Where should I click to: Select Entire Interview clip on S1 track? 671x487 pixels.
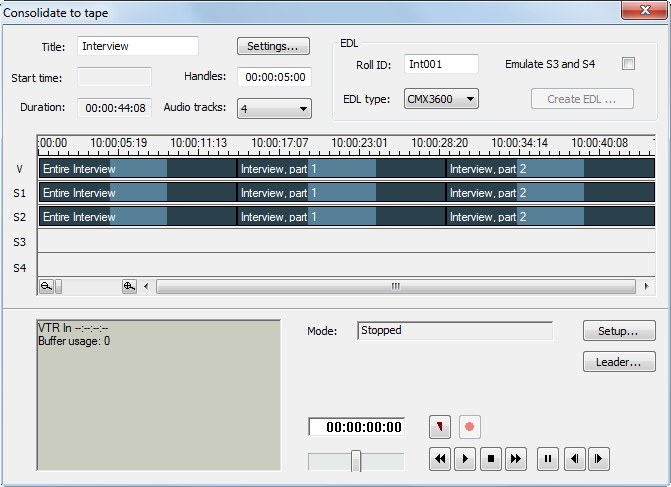pos(138,193)
